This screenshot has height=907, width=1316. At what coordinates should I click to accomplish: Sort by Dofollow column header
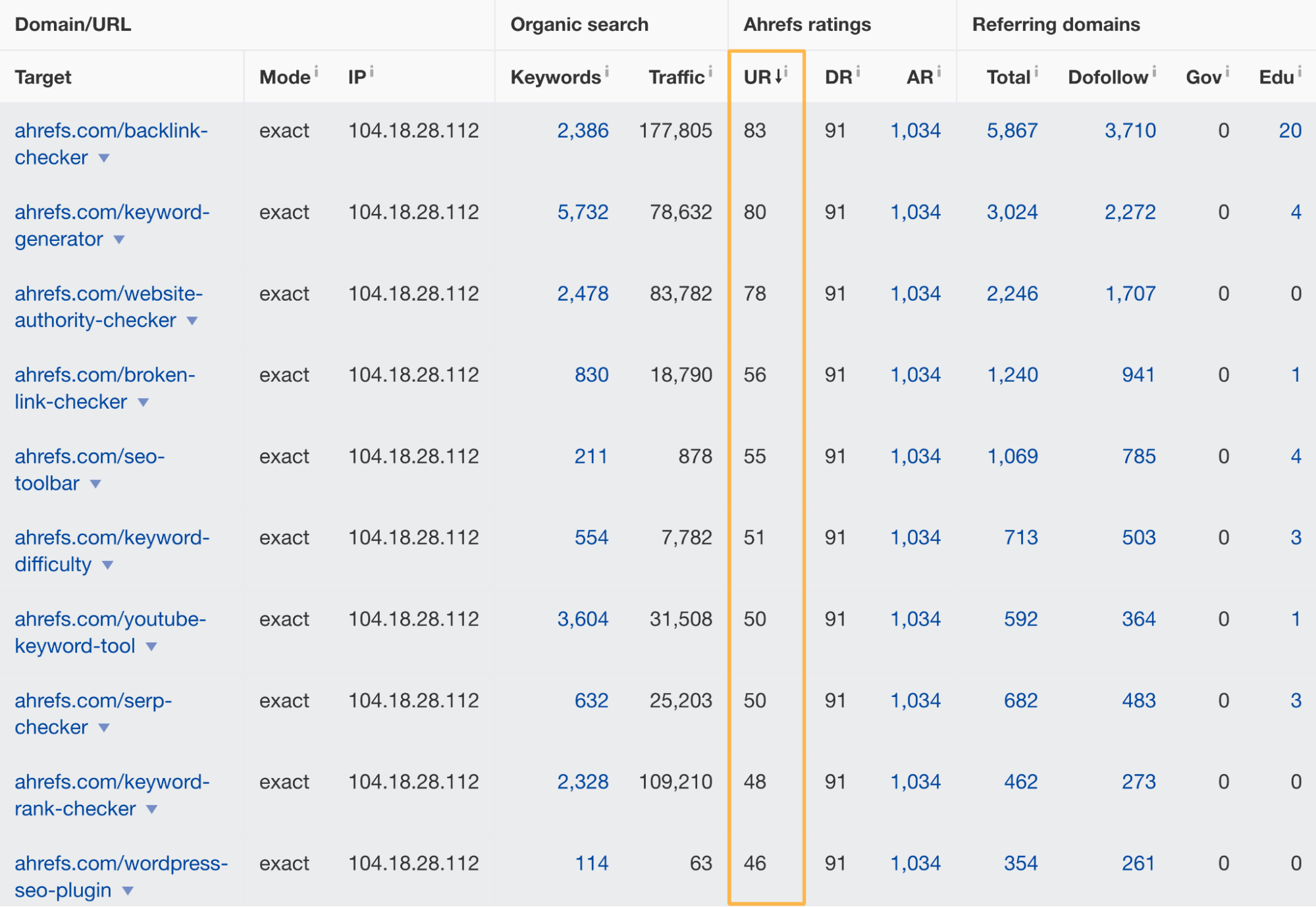click(x=1108, y=77)
